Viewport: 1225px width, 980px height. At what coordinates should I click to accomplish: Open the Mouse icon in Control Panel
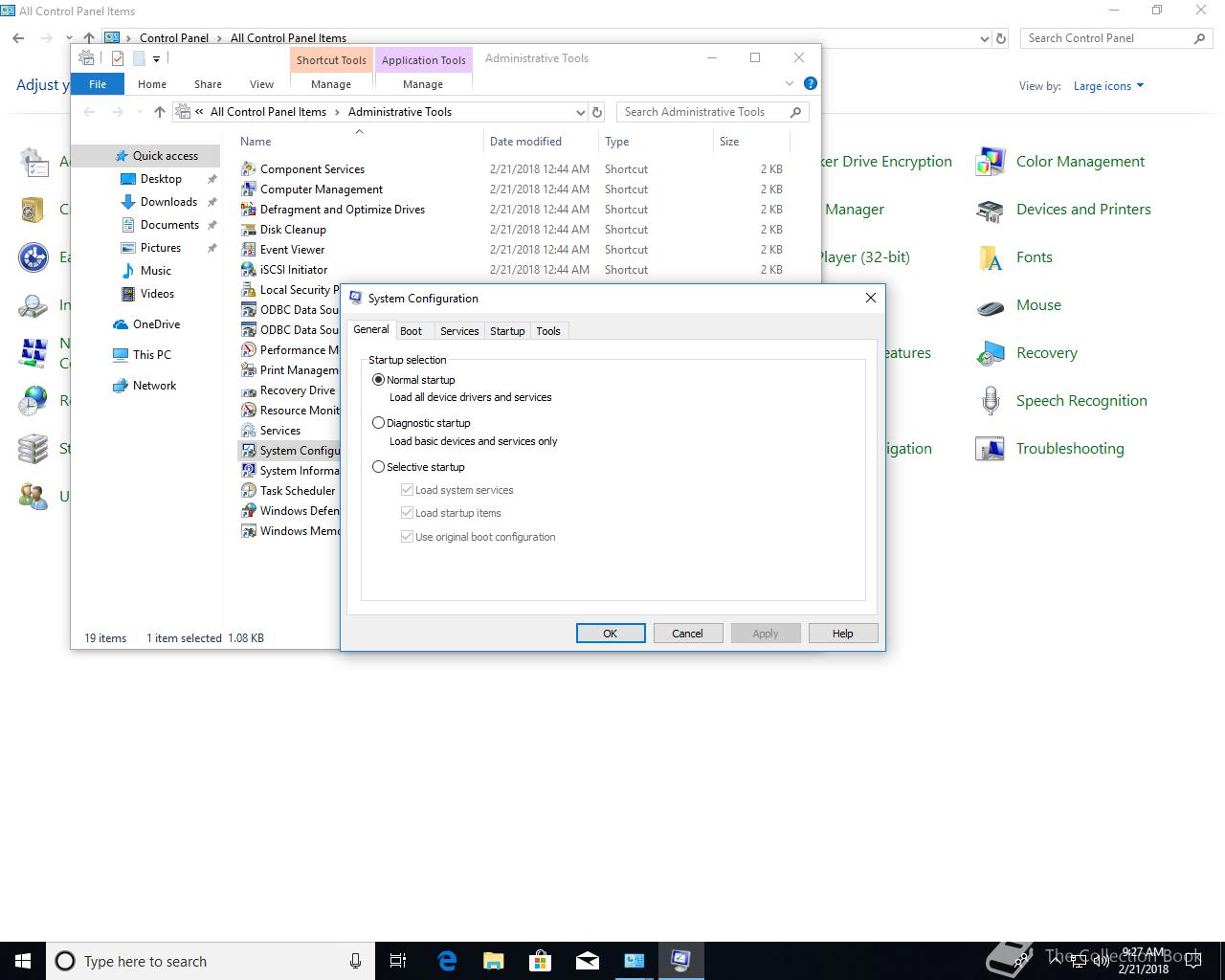point(990,305)
